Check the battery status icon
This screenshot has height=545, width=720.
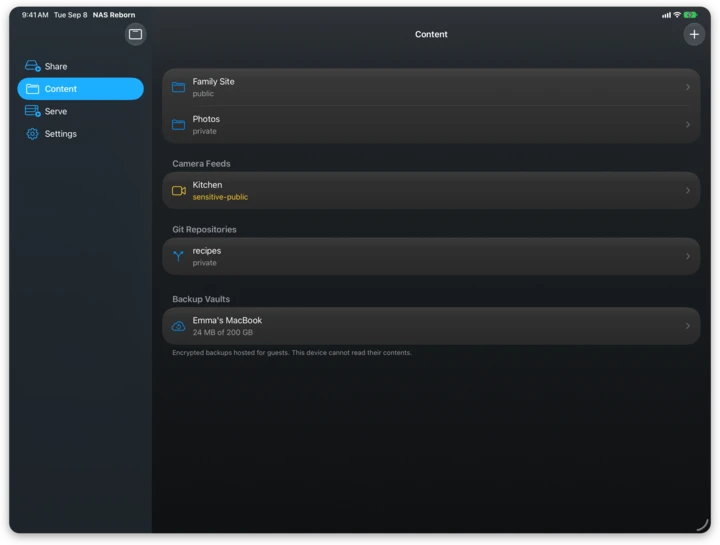coord(690,15)
